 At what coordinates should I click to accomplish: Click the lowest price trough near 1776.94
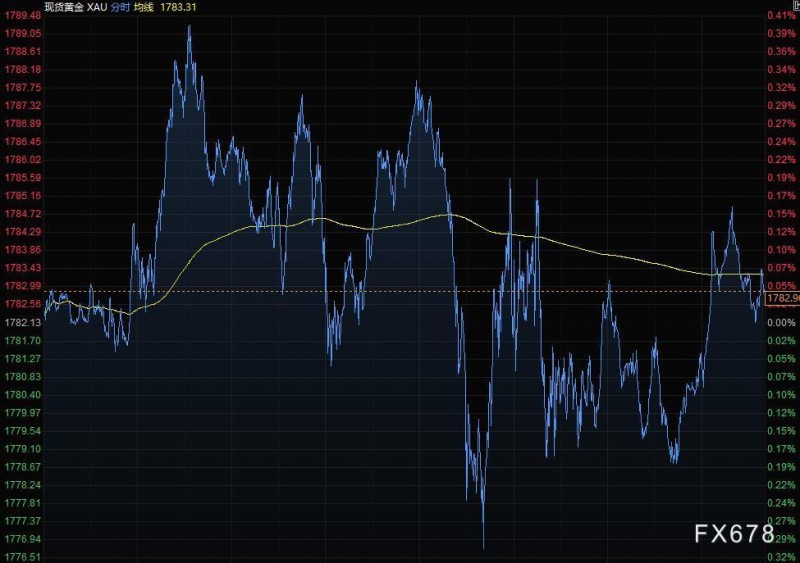[483, 546]
